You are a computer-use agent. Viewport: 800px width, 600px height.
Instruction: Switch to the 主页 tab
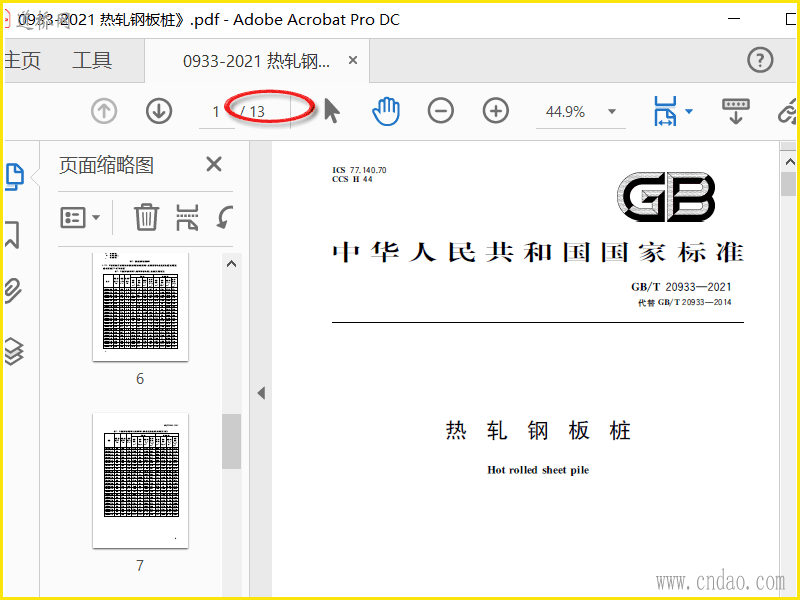[21, 60]
